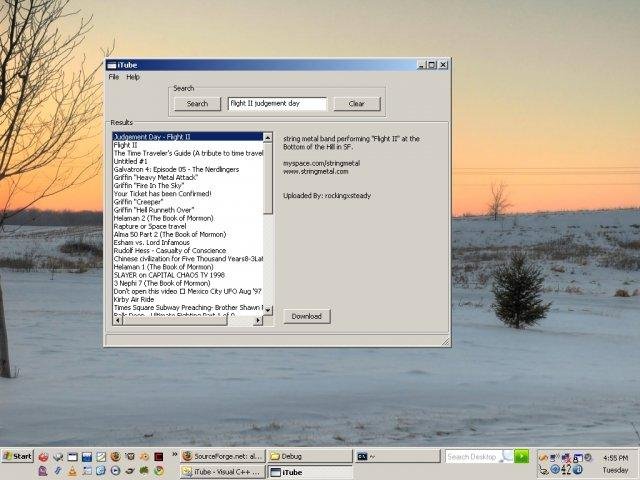
Task: Select result "Your Ticket has been Confirmed!"
Action: (188, 194)
